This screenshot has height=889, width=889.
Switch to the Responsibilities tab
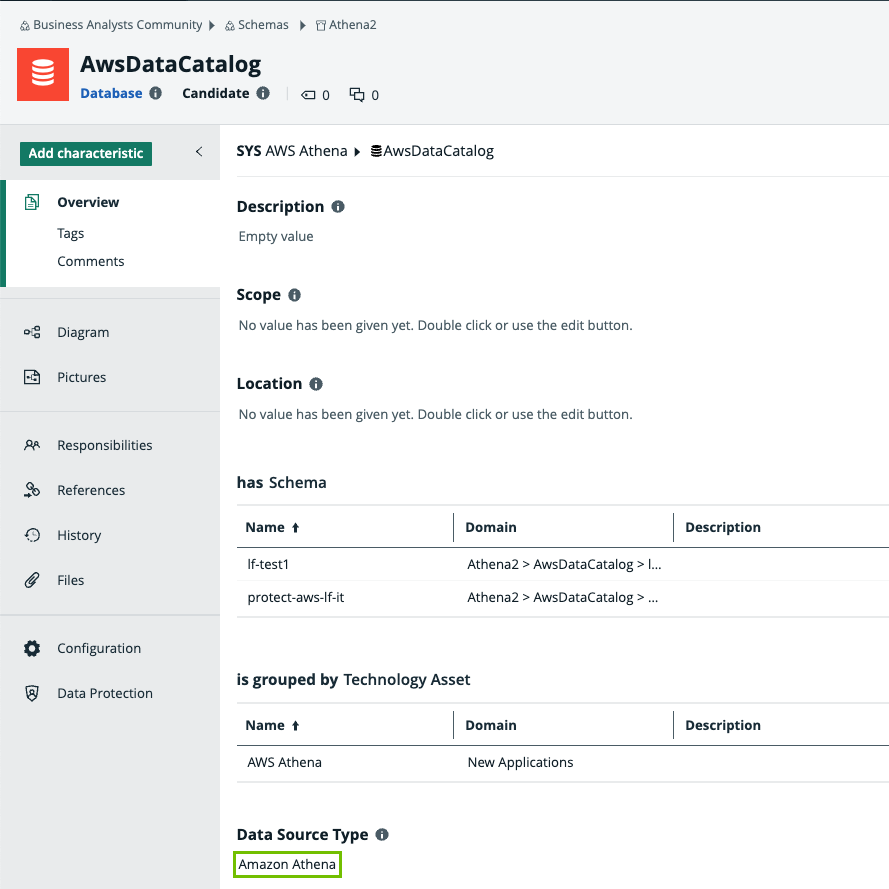104,445
